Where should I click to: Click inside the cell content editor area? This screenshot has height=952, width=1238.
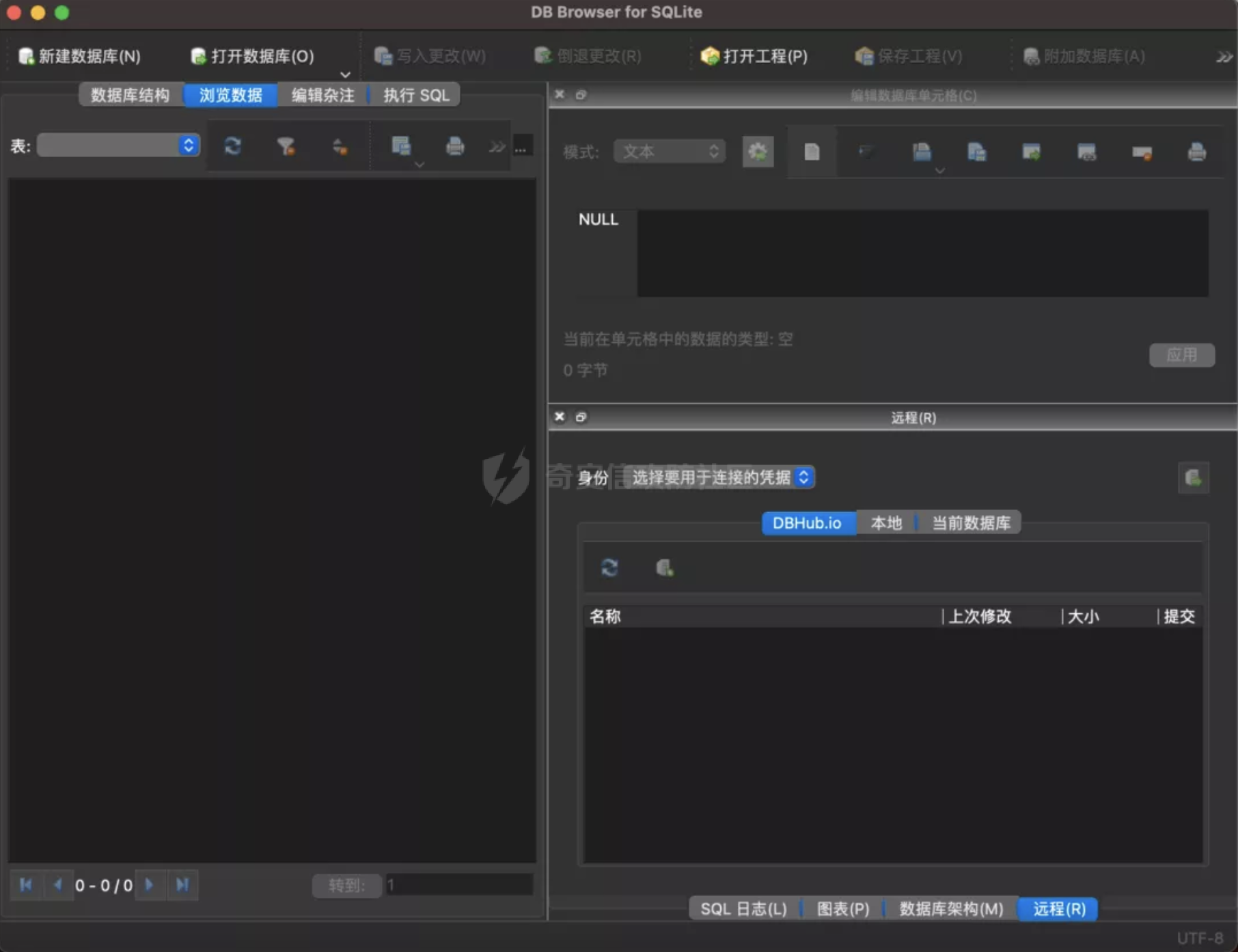[922, 253]
